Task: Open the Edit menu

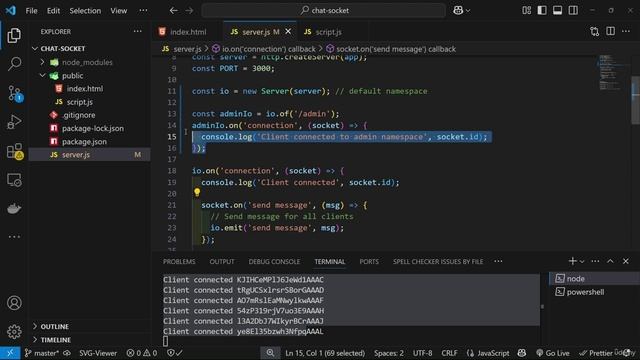Action: 53,11
